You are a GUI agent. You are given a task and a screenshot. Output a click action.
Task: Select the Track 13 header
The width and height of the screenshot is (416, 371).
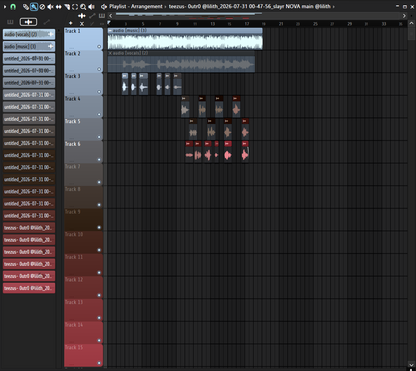click(x=83, y=310)
